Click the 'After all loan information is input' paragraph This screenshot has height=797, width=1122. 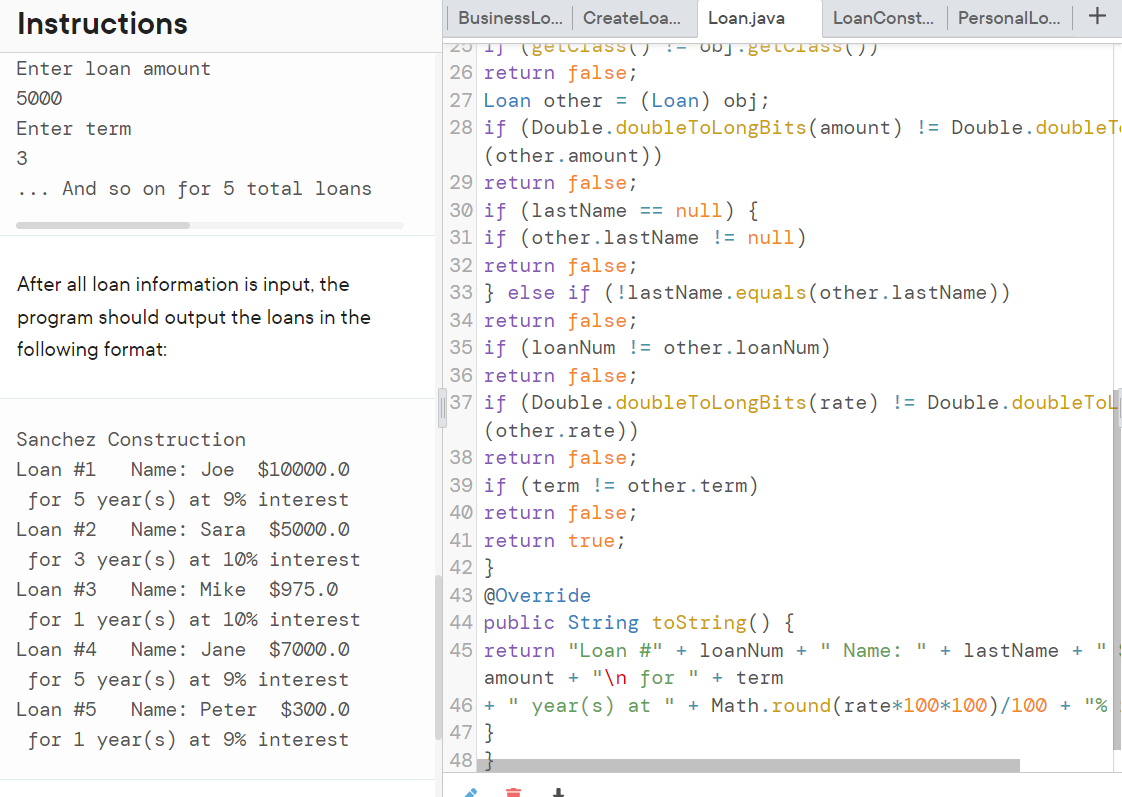(x=194, y=317)
